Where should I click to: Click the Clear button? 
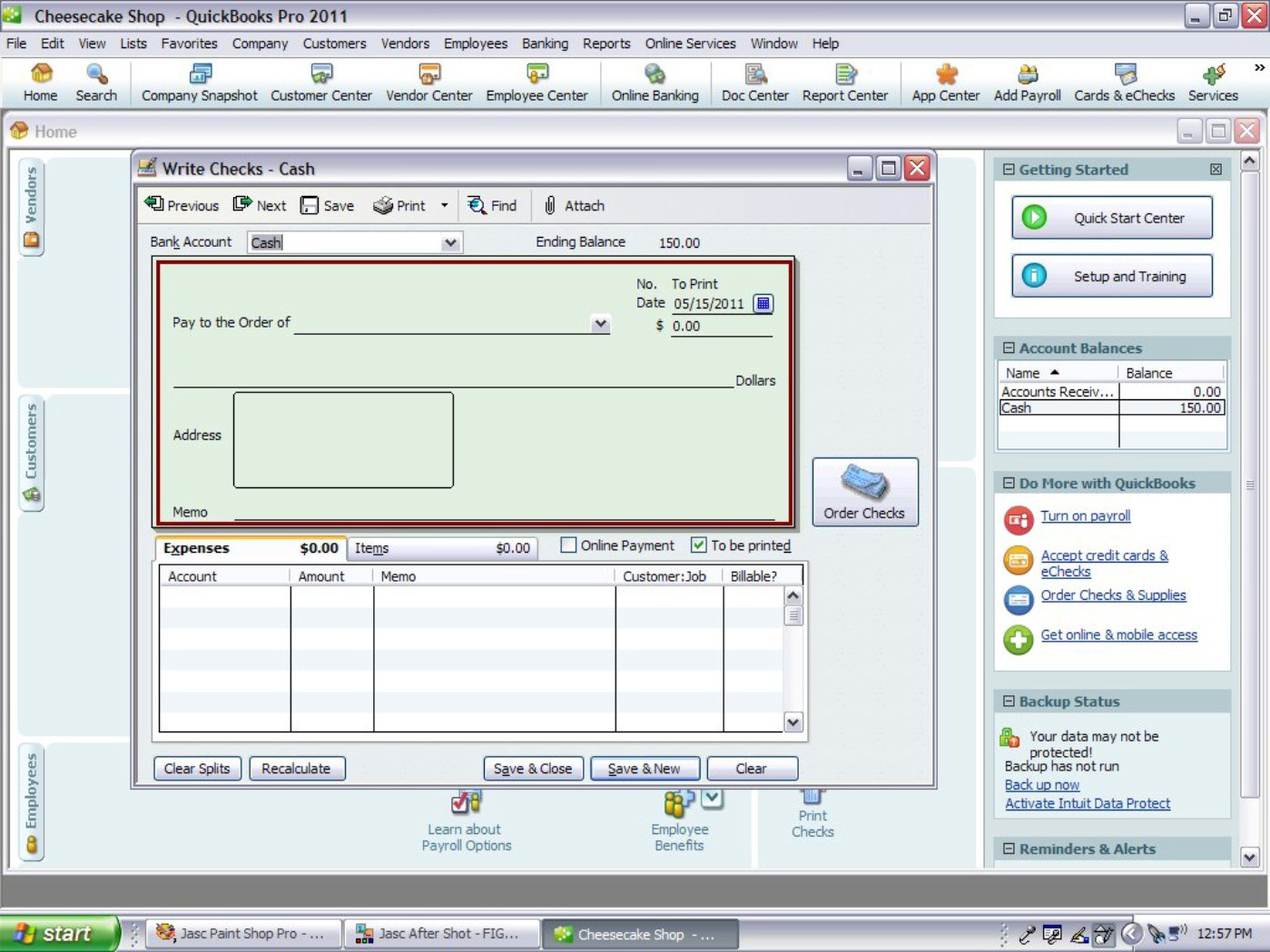752,769
